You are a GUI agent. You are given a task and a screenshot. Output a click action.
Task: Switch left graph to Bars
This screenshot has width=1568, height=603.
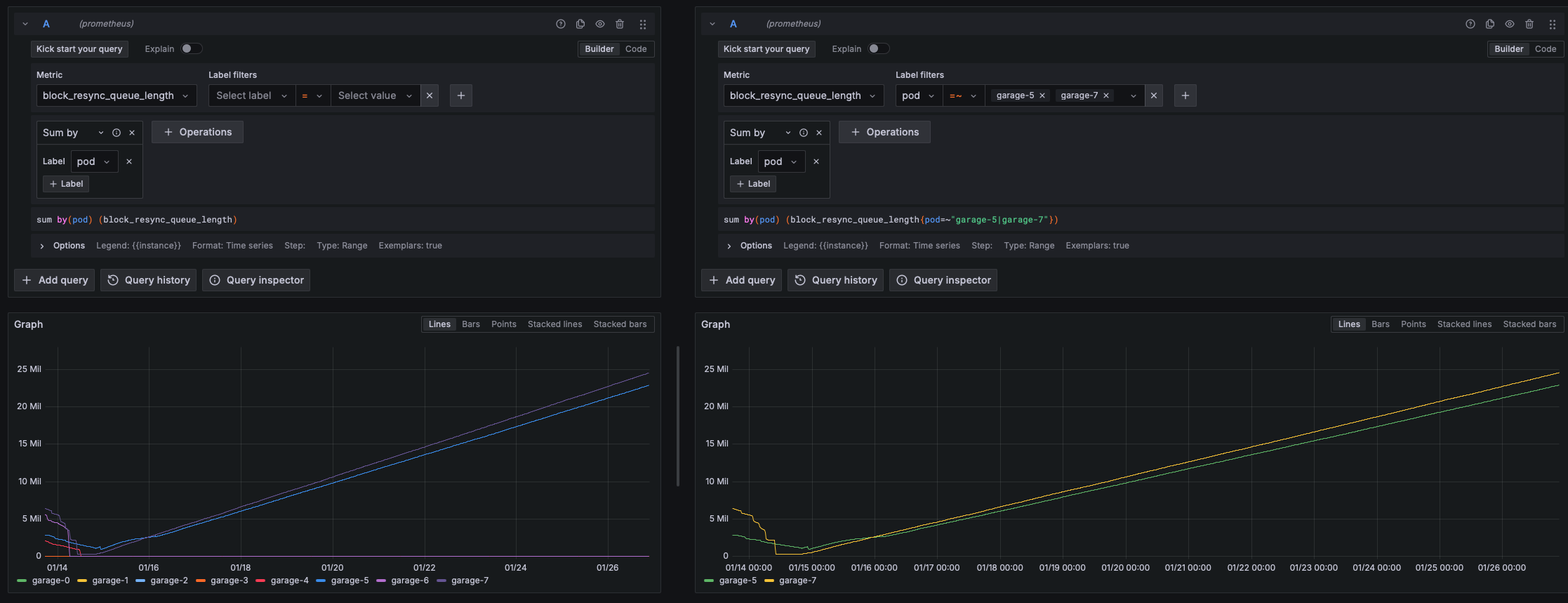pyautogui.click(x=471, y=324)
